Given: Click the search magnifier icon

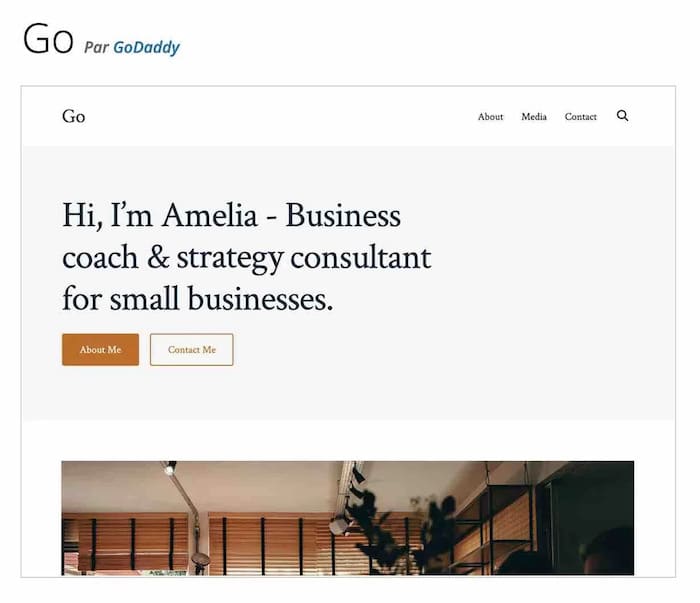Looking at the screenshot, I should (x=623, y=116).
